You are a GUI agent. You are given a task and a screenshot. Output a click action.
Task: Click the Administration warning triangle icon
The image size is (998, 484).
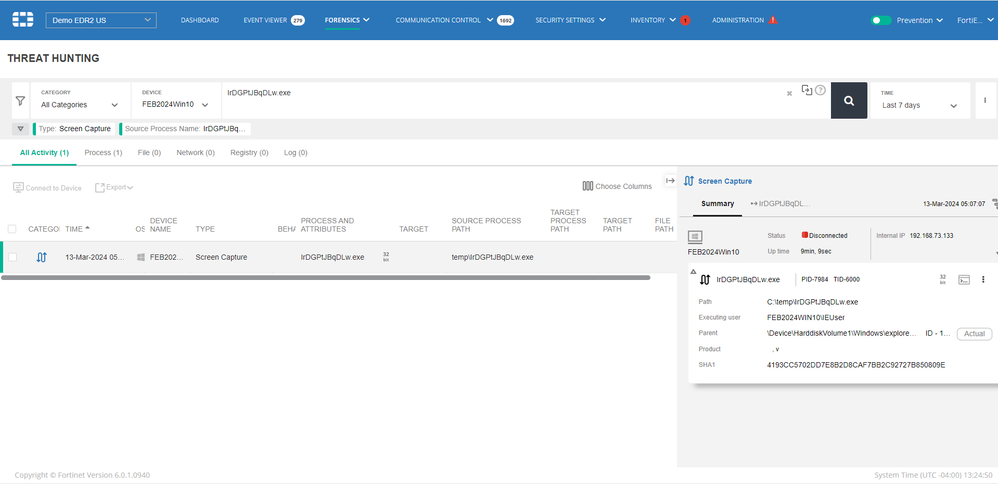click(x=773, y=20)
